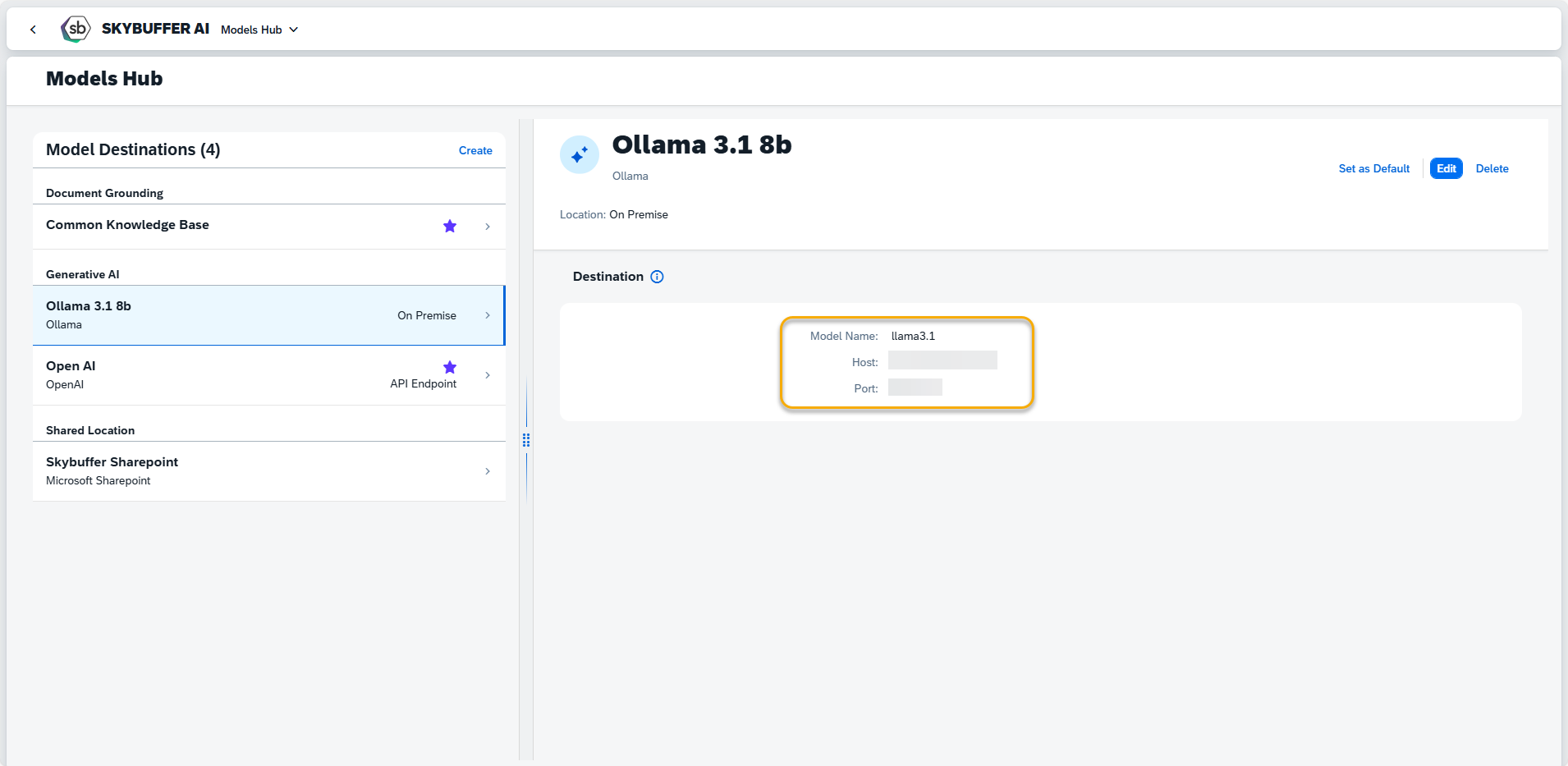Click the API Endpoint label
Image resolution: width=1568 pixels, height=766 pixels.
pos(424,383)
